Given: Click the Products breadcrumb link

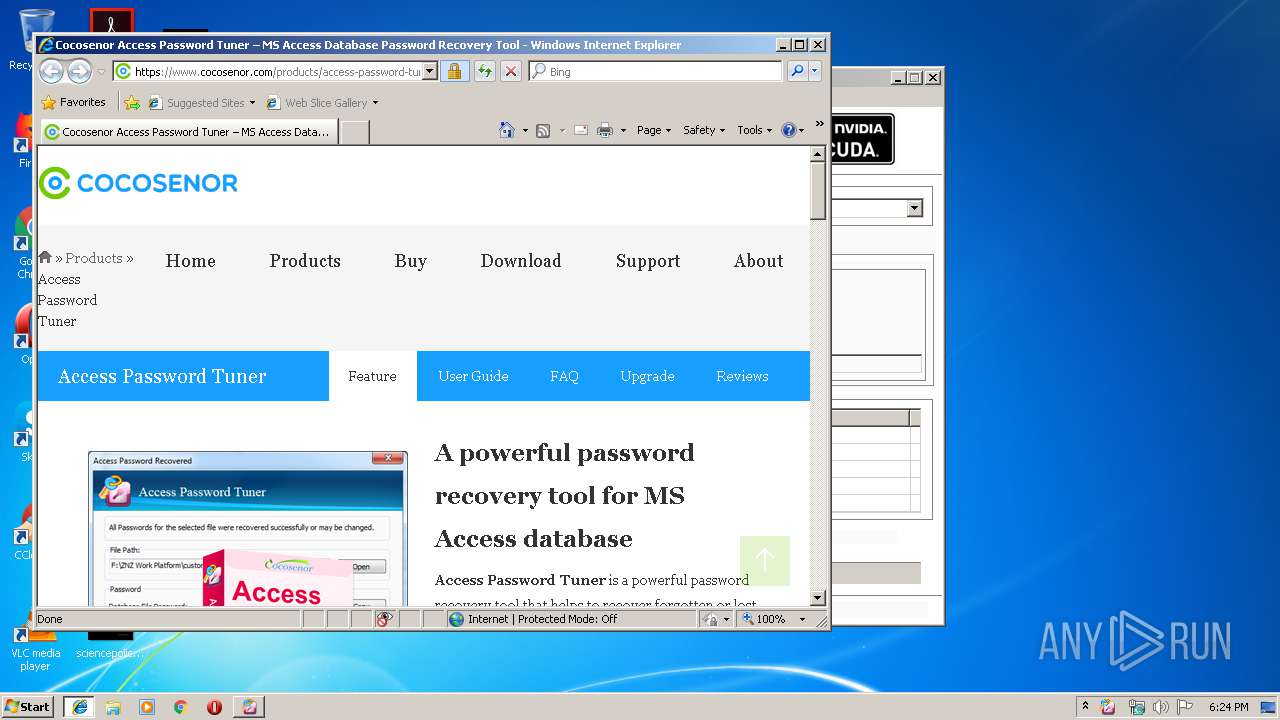Looking at the screenshot, I should click(94, 258).
